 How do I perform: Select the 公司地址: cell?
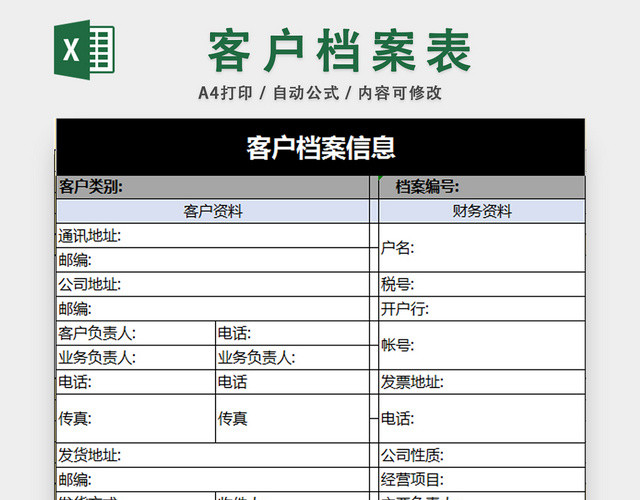[213, 284]
